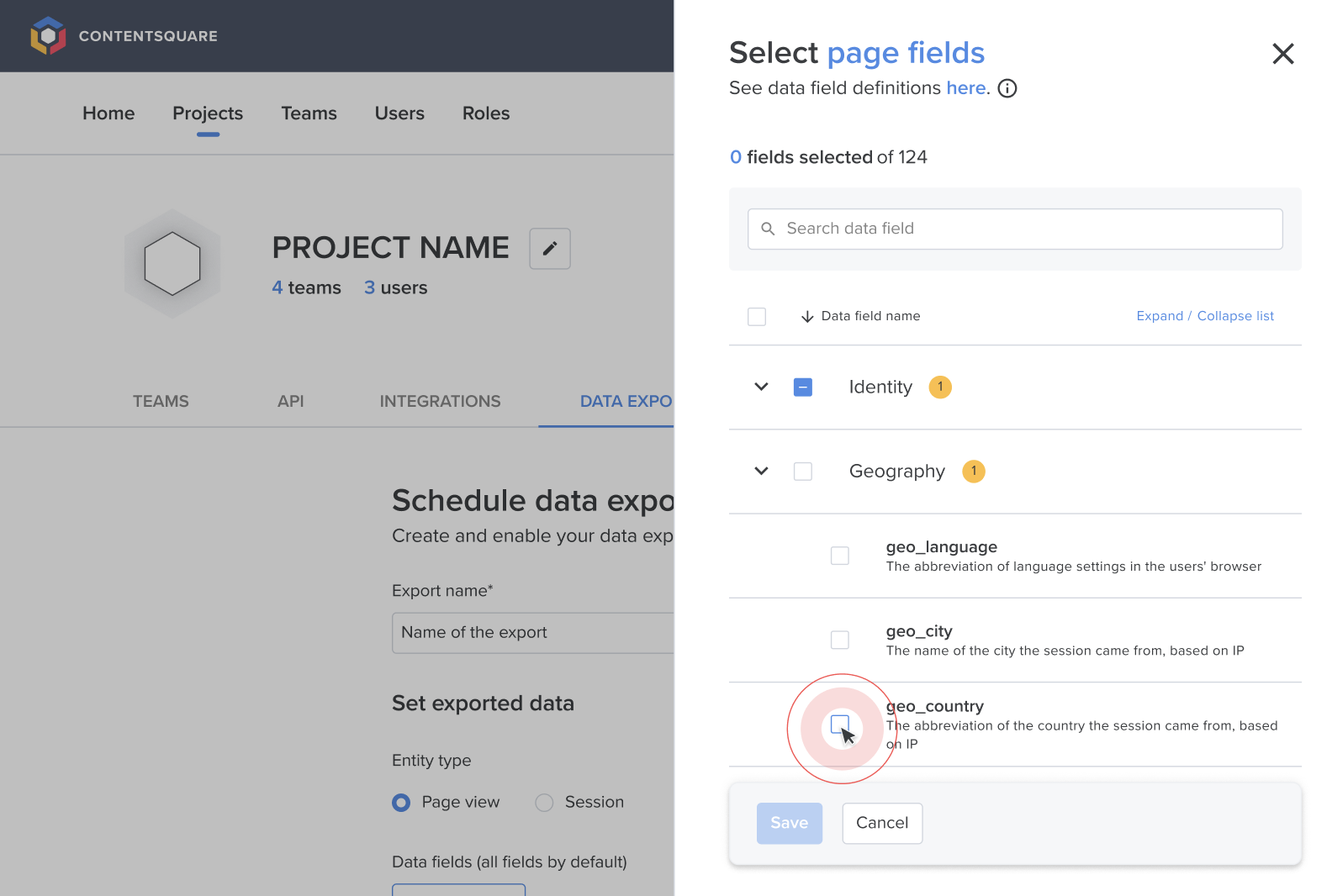The image size is (1332, 896).
Task: Open the data field definitions 'here' link
Action: [966, 88]
